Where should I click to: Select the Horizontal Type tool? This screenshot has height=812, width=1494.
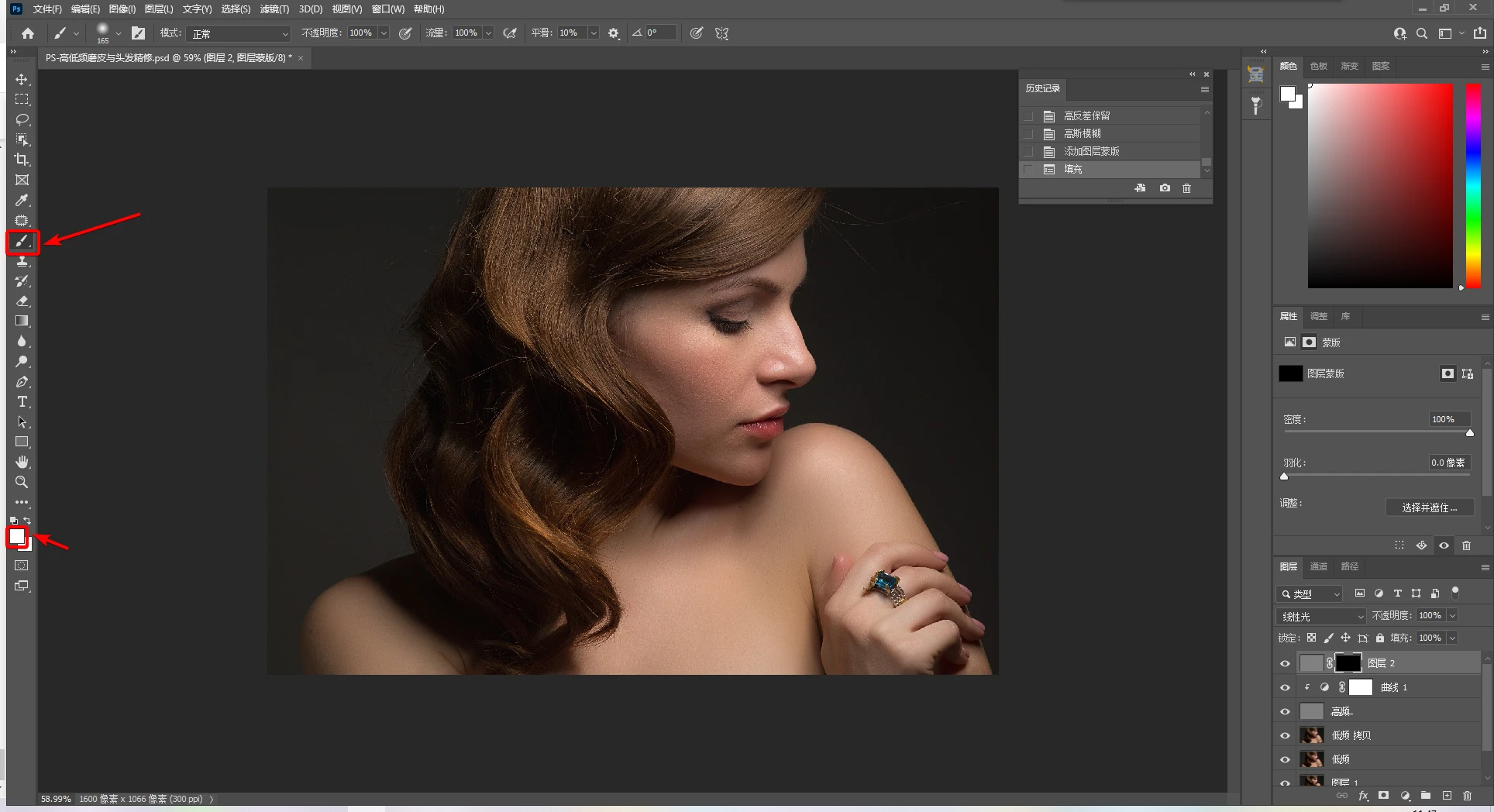[22, 401]
